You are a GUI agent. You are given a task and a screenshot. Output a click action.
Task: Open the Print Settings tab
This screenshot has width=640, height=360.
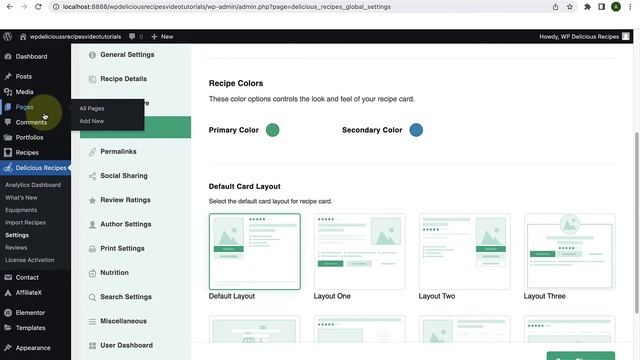[x=136, y=248]
